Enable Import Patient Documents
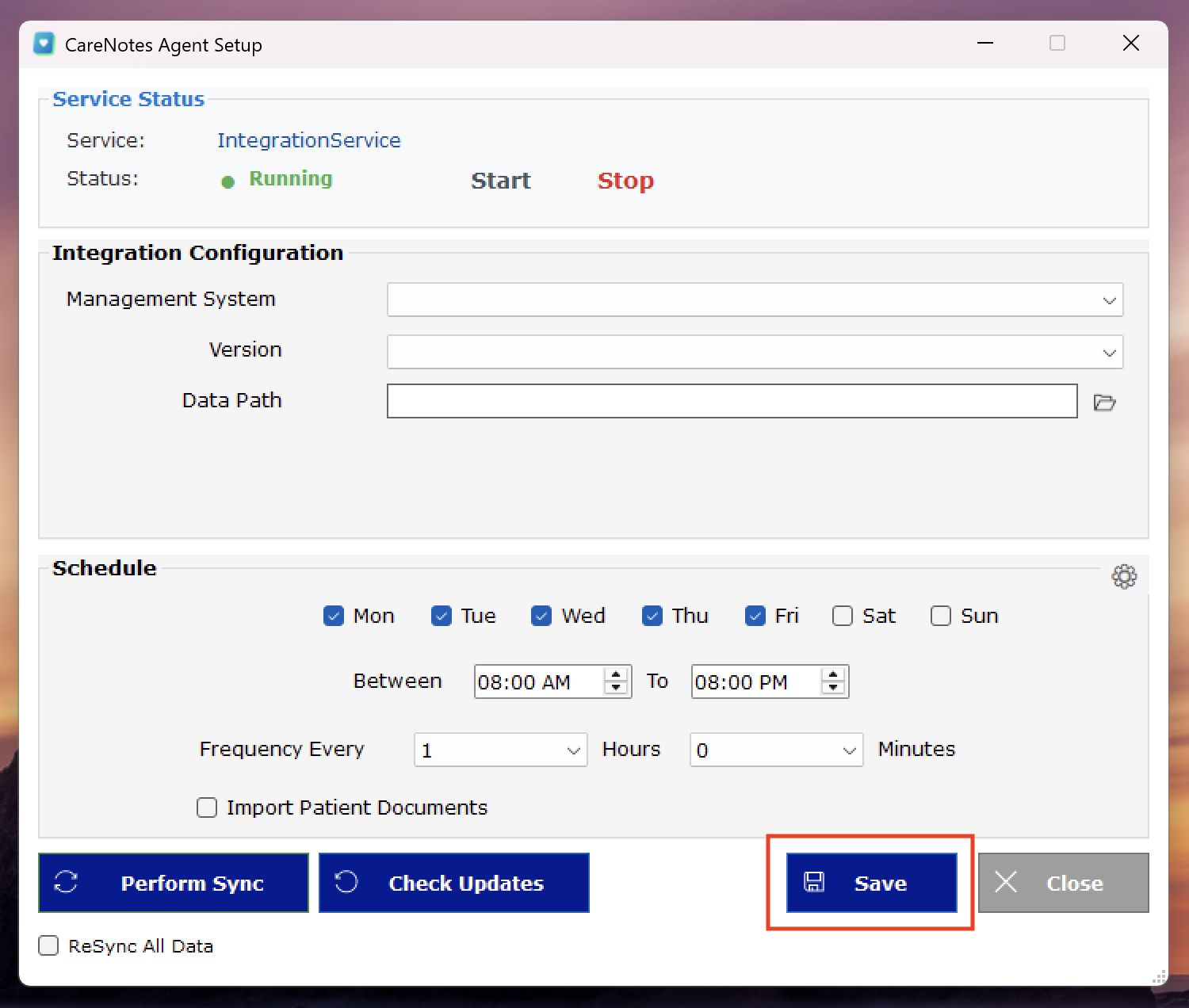This screenshot has height=1008, width=1189. [207, 808]
